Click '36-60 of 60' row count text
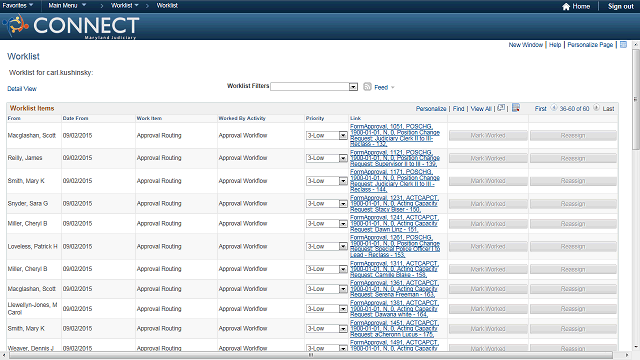The image size is (640, 360). tap(574, 109)
